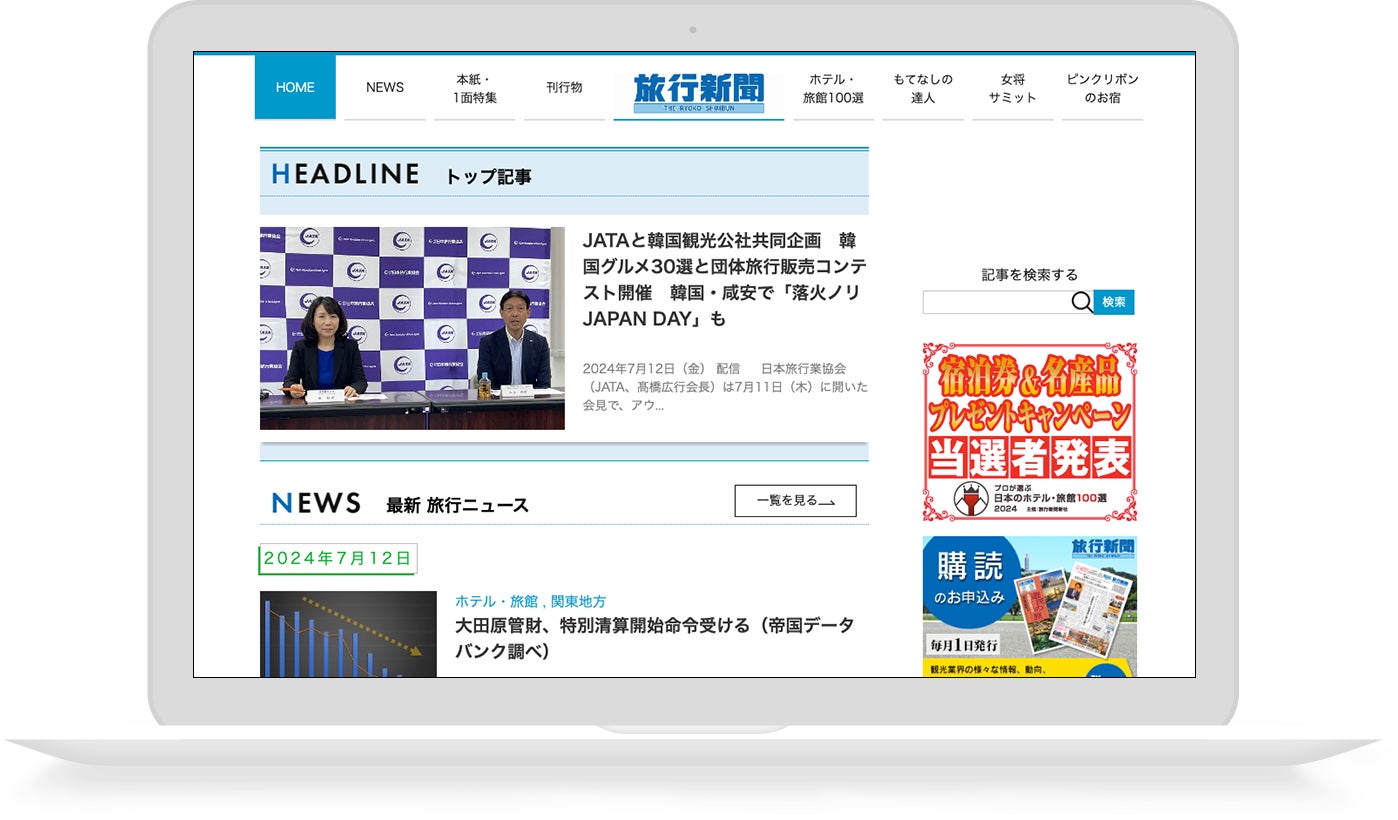
Task: Open the declining bar chart thumbnail
Action: [x=348, y=634]
